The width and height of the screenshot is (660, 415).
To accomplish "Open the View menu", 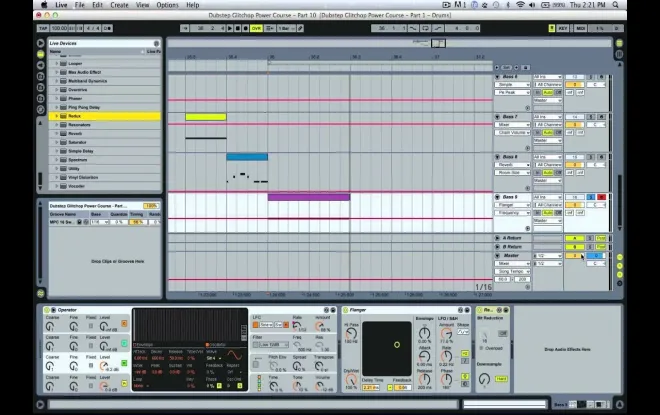I will click(x=142, y=5).
